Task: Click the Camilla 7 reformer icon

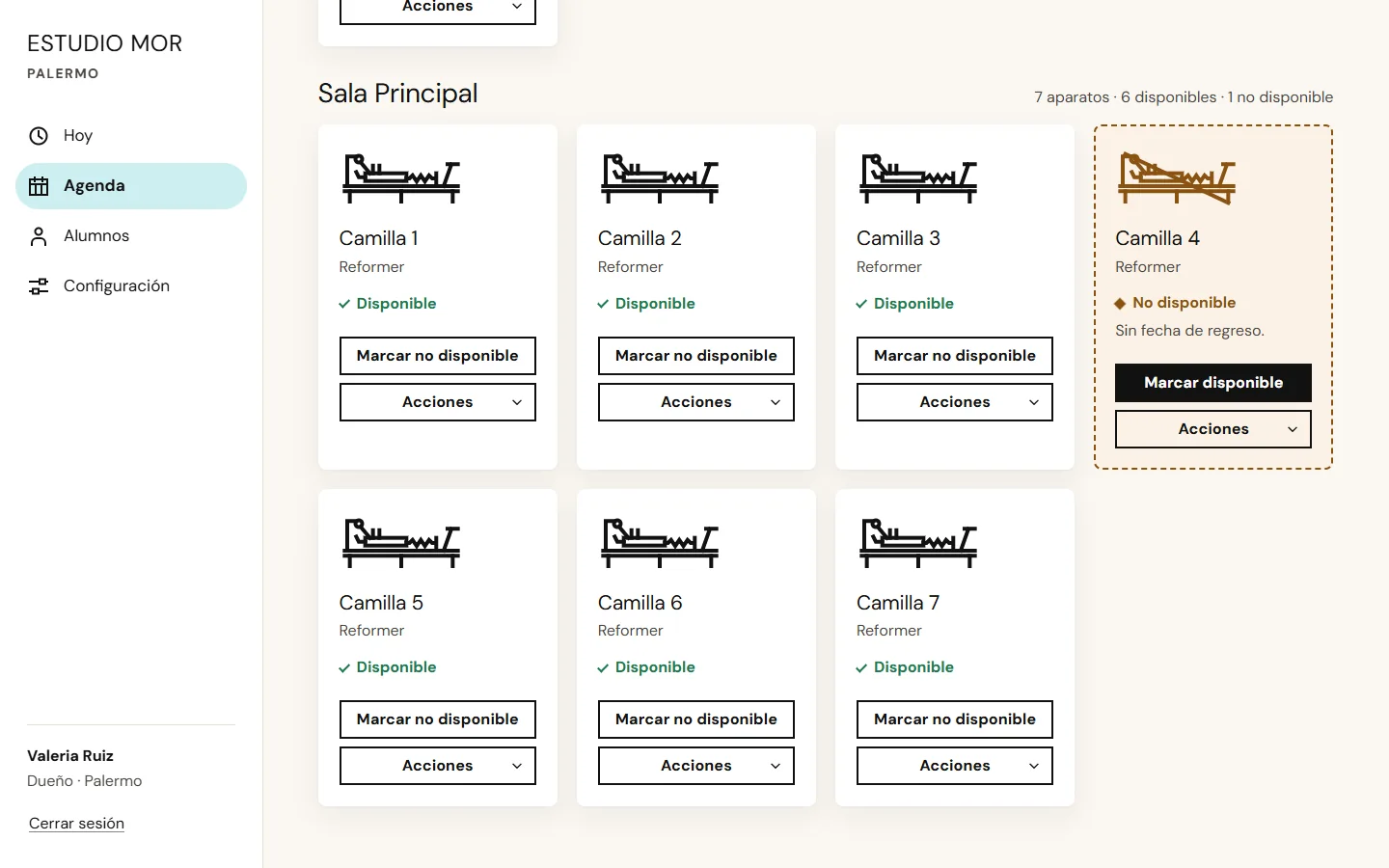Action: point(918,543)
